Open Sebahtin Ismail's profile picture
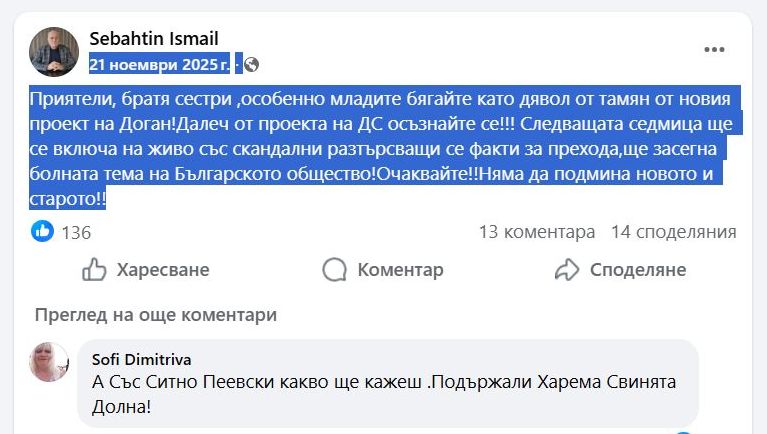This screenshot has width=767, height=434. [54, 52]
